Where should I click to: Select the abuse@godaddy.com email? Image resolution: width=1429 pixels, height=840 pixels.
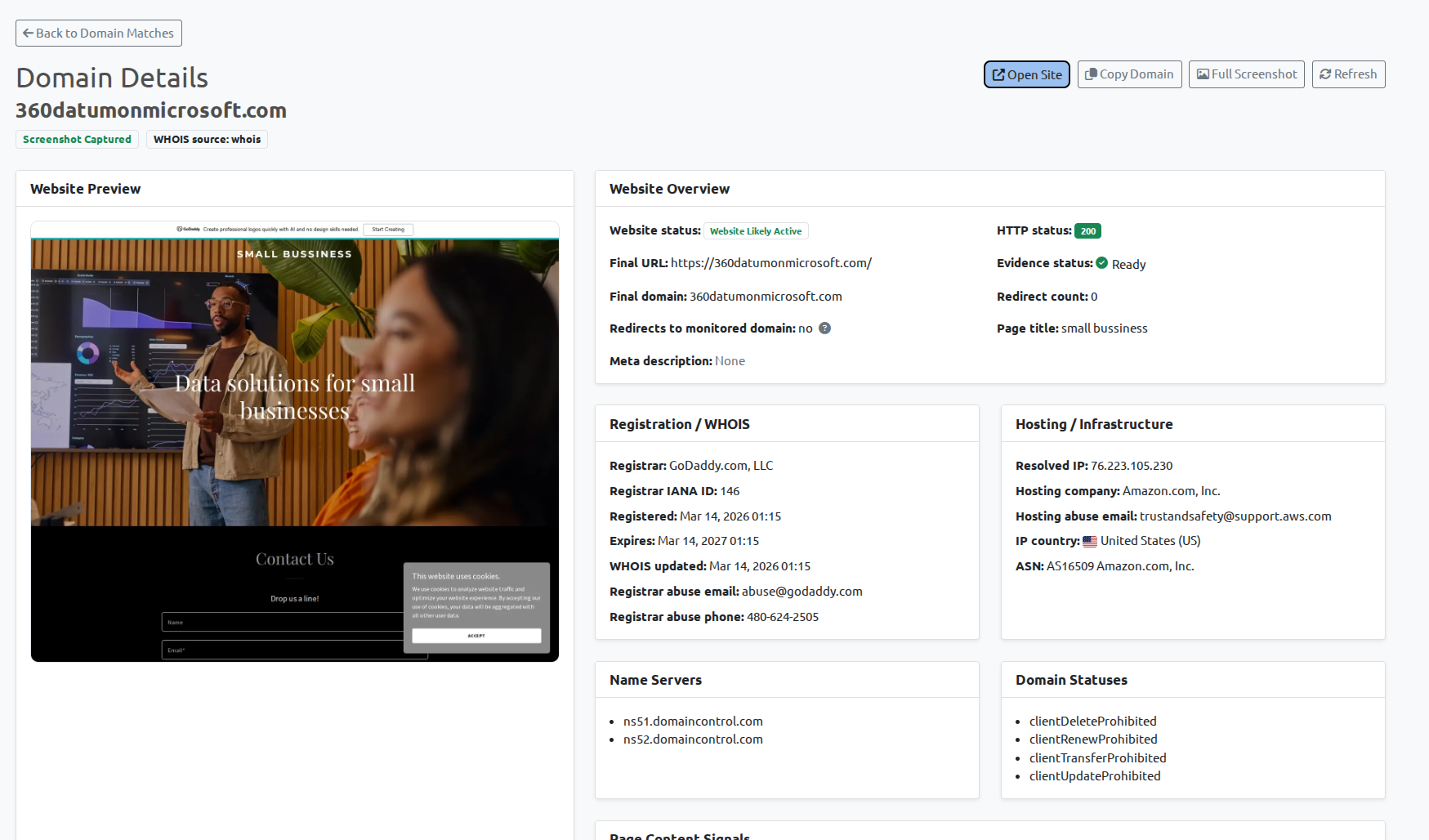point(802,592)
